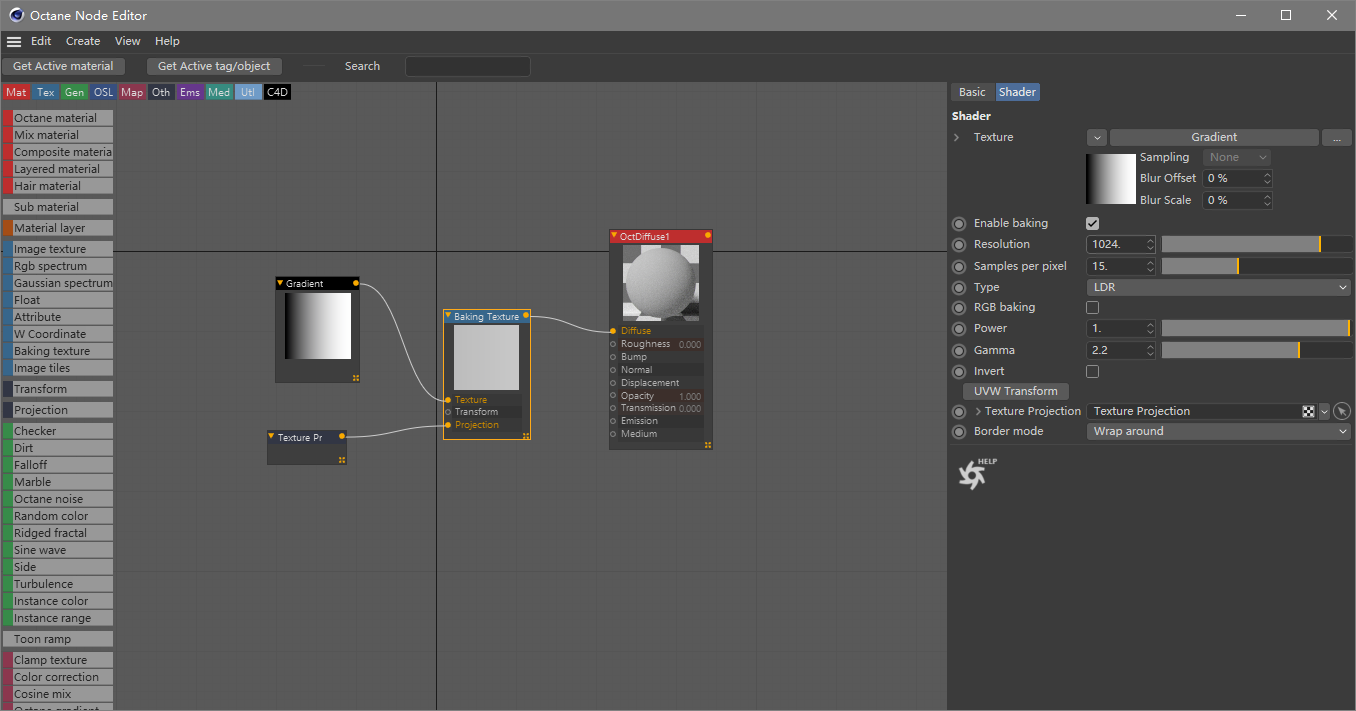Click the OctDiffuse1 node corner grip icon

click(x=708, y=445)
